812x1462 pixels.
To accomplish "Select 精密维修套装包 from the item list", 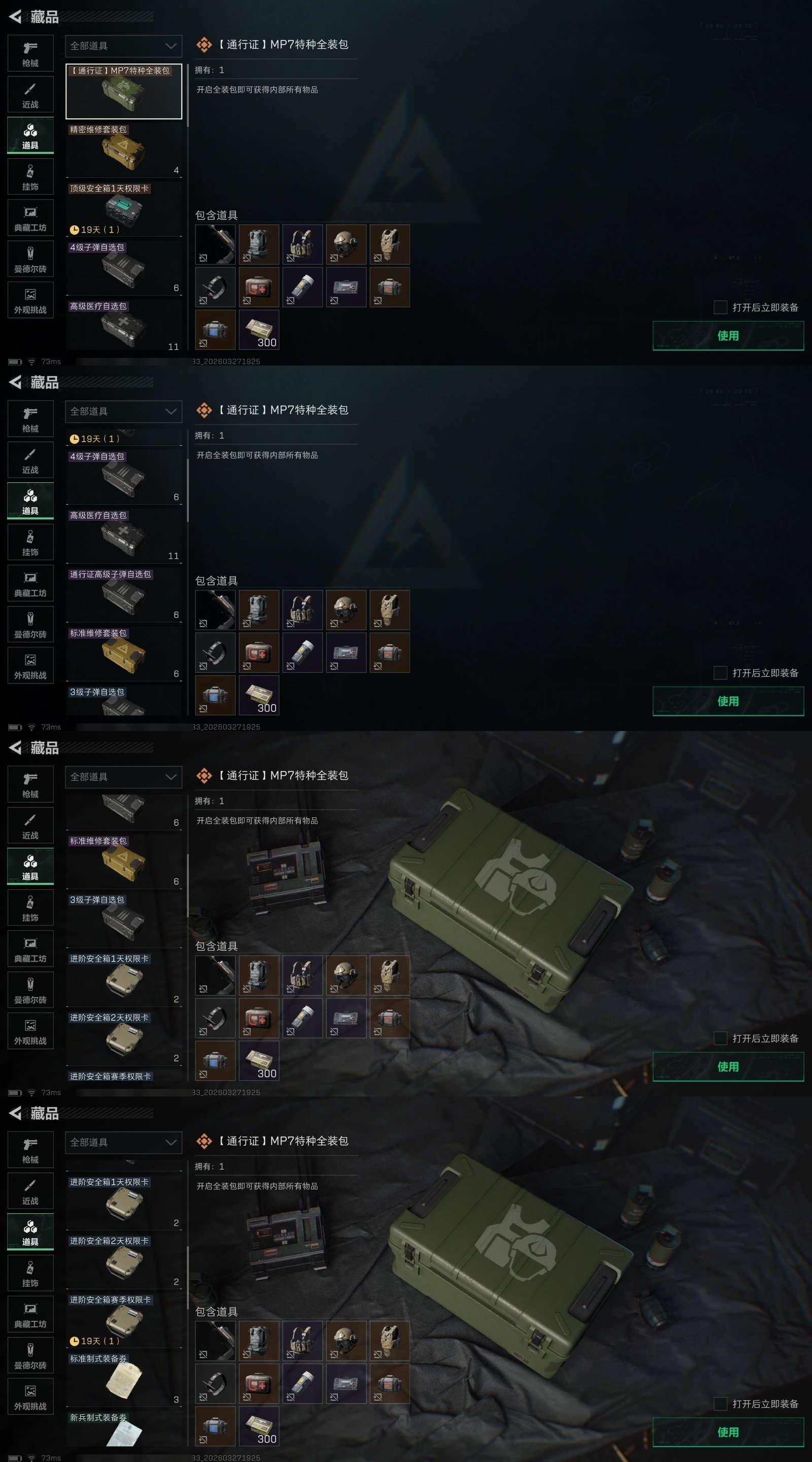I will (x=124, y=149).
